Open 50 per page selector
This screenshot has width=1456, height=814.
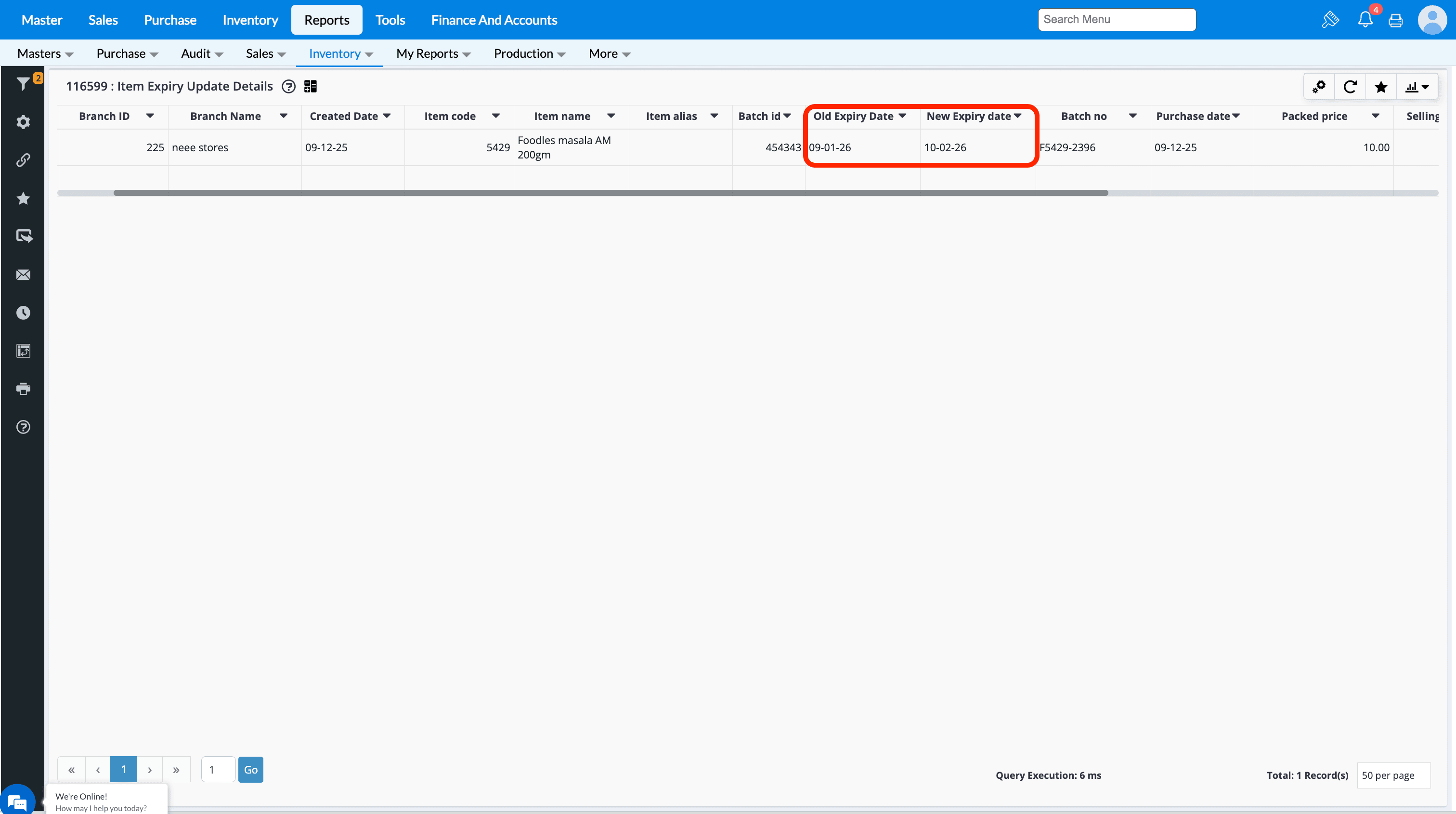click(1393, 775)
